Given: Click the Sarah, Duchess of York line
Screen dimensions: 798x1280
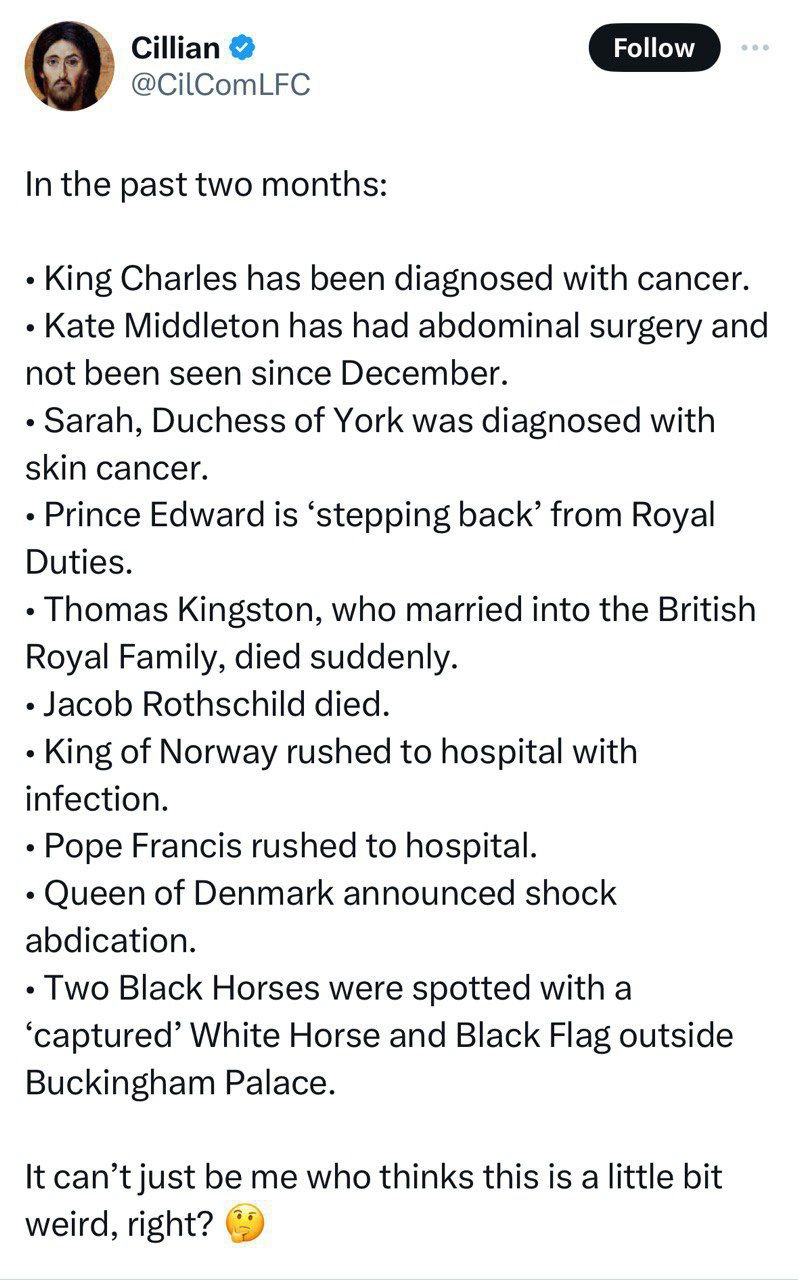Looking at the screenshot, I should tap(370, 443).
